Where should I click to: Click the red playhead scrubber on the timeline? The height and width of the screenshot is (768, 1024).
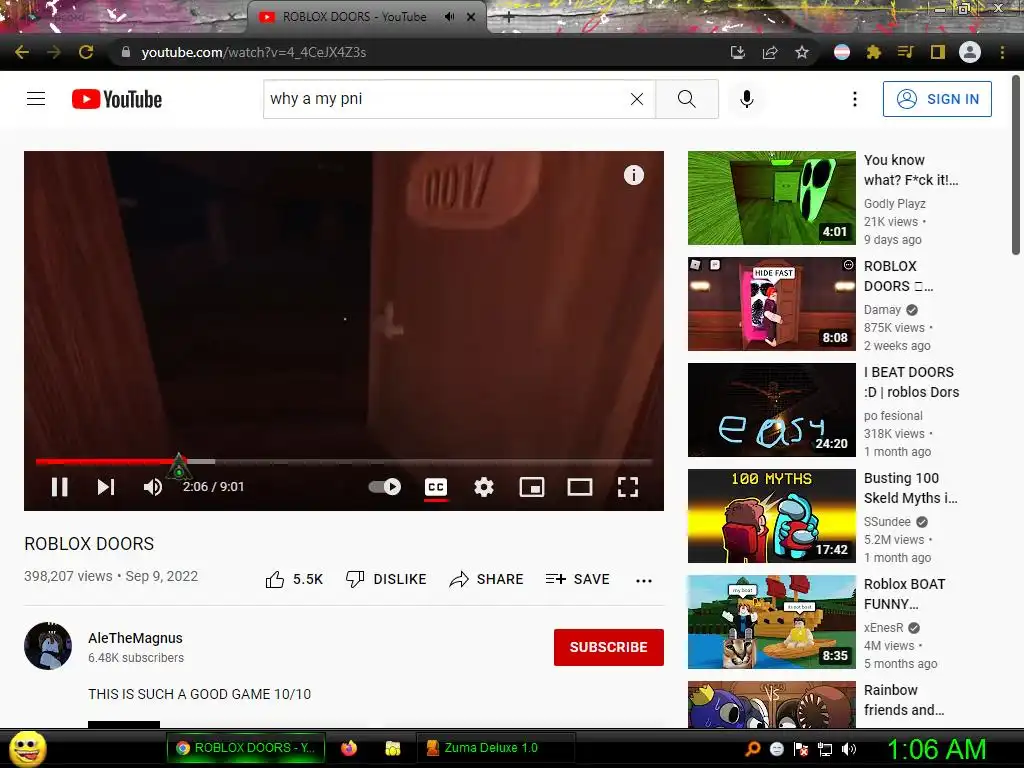point(178,462)
